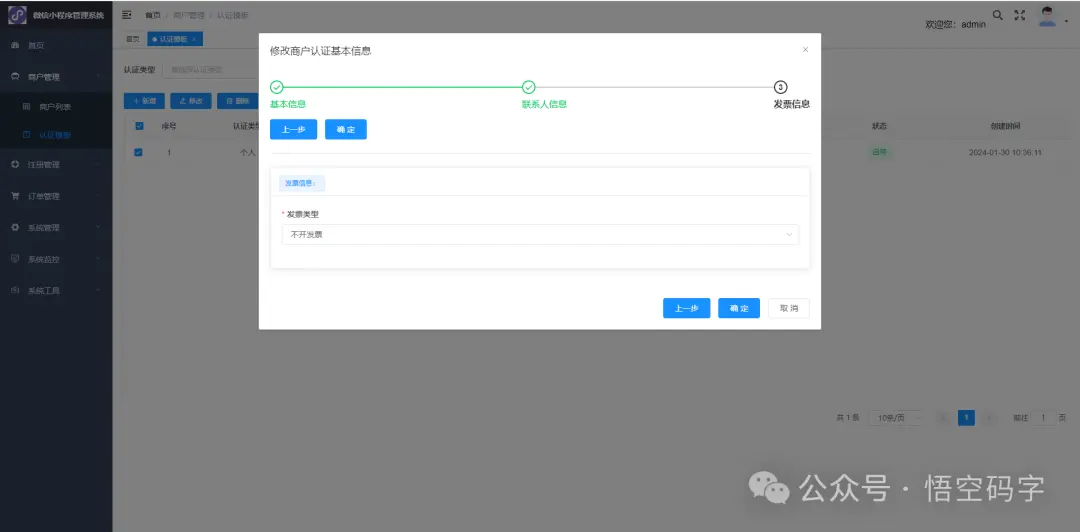1080x532 pixels.
Task: Click 确定 button below the step bar
Action: (346, 130)
